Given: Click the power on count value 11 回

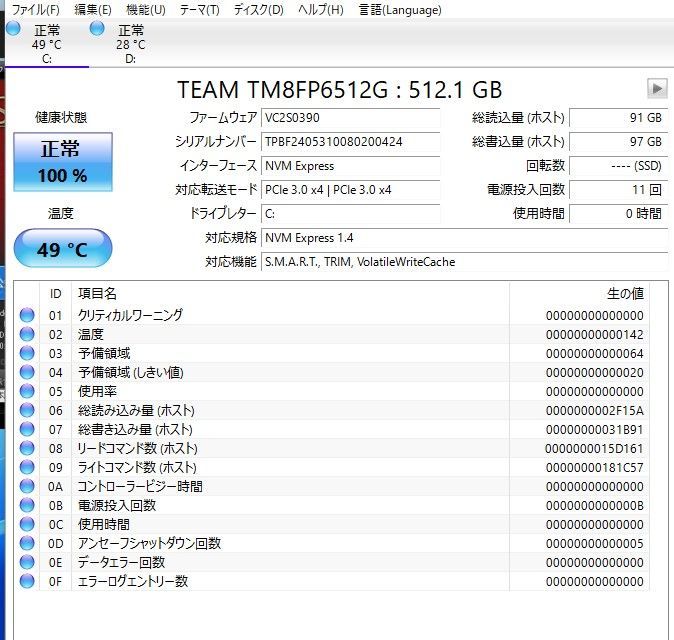Looking at the screenshot, I should (619, 190).
